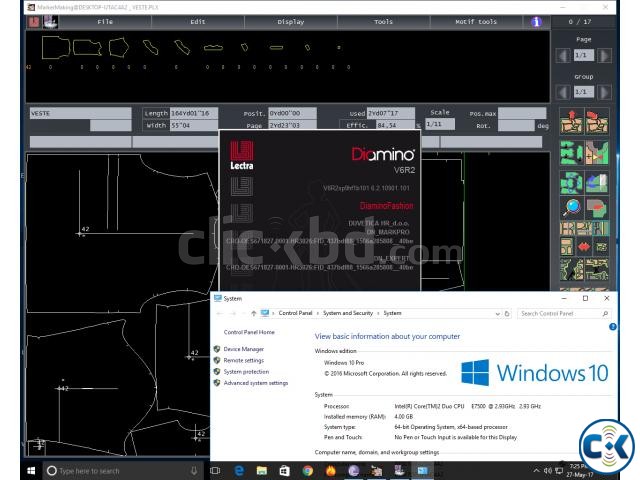Image resolution: width=640 pixels, height=480 pixels.
Task: Select the gray piece with red arrow tool
Action: [597, 207]
